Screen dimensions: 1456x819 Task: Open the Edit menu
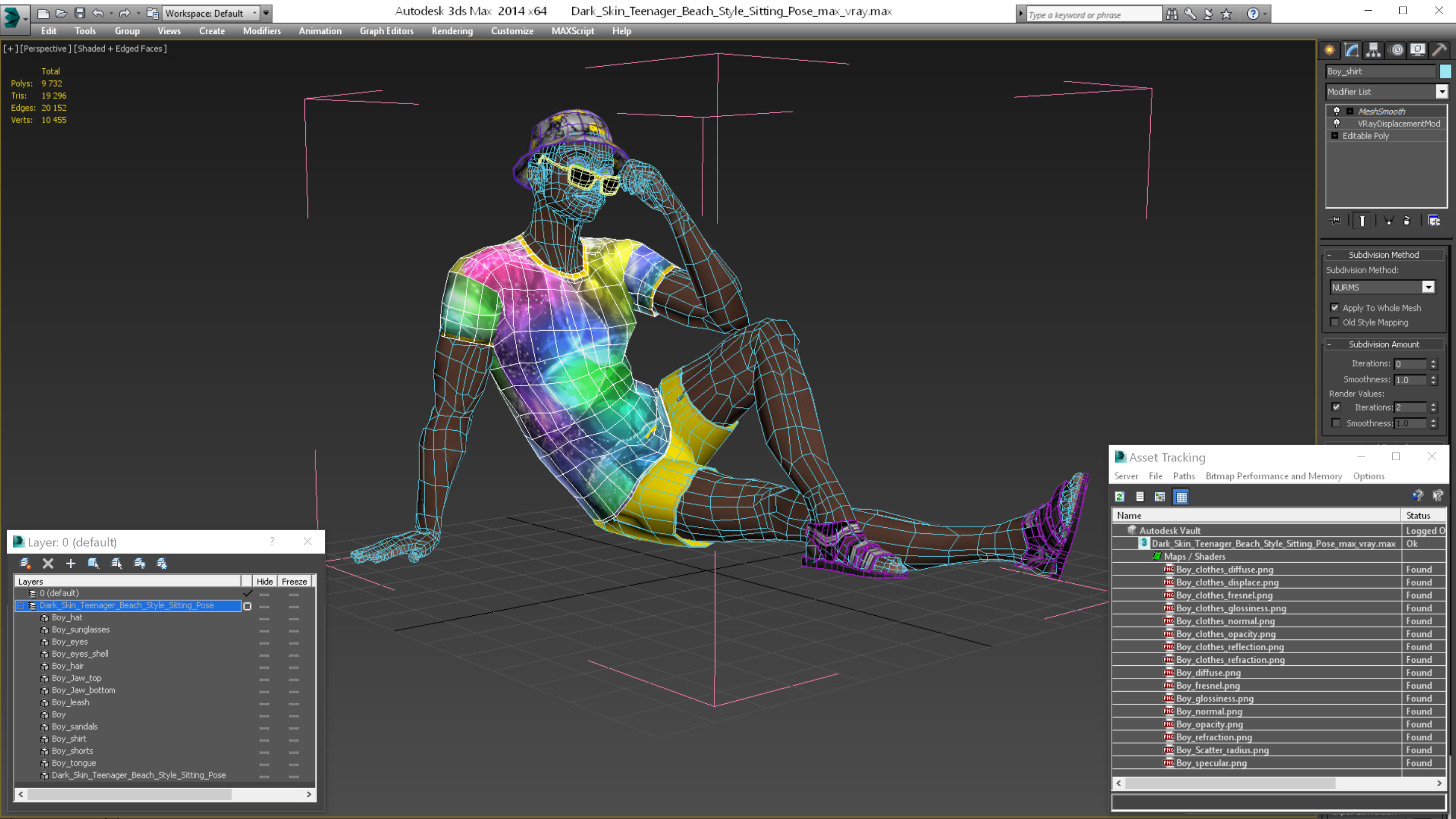[49, 31]
